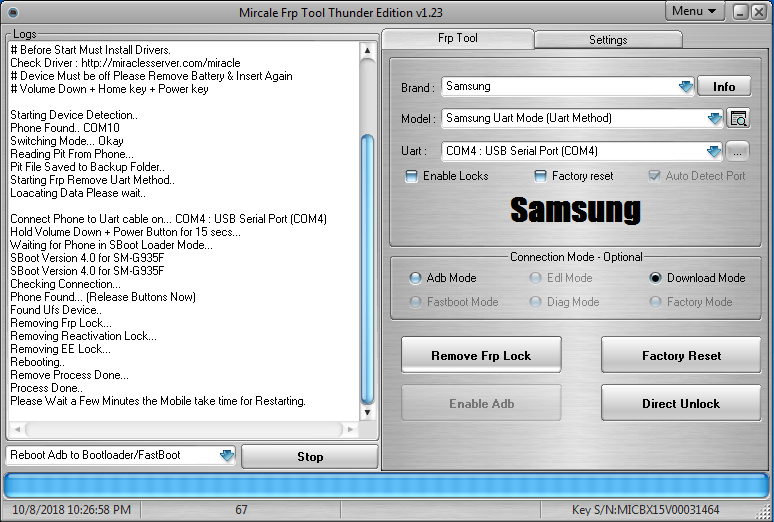Click the Direct Unlock button
The width and height of the screenshot is (774, 522).
681,403
